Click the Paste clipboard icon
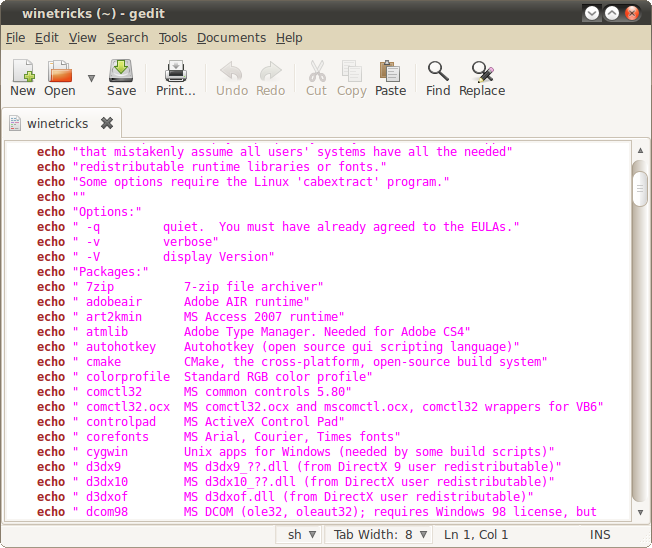652x548 pixels. [390, 72]
